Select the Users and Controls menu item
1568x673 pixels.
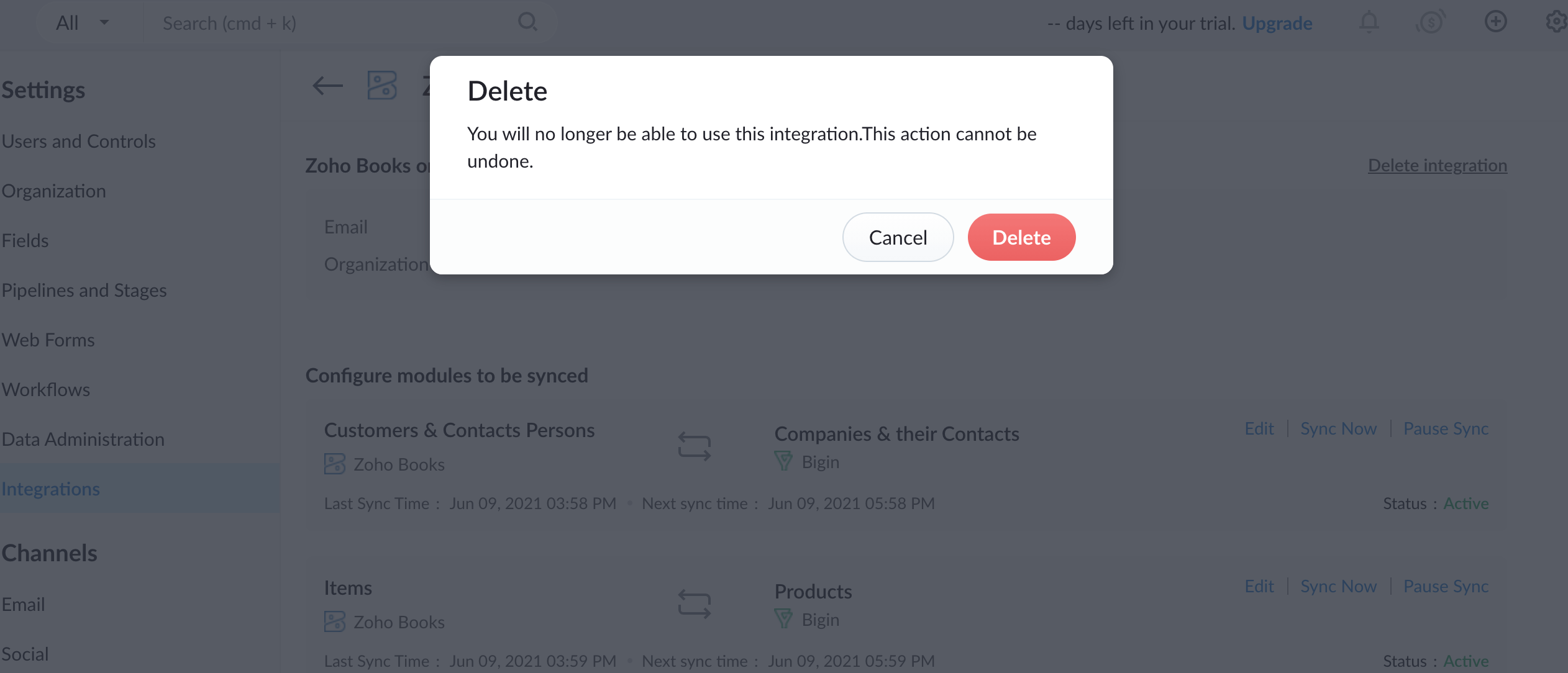tap(79, 140)
